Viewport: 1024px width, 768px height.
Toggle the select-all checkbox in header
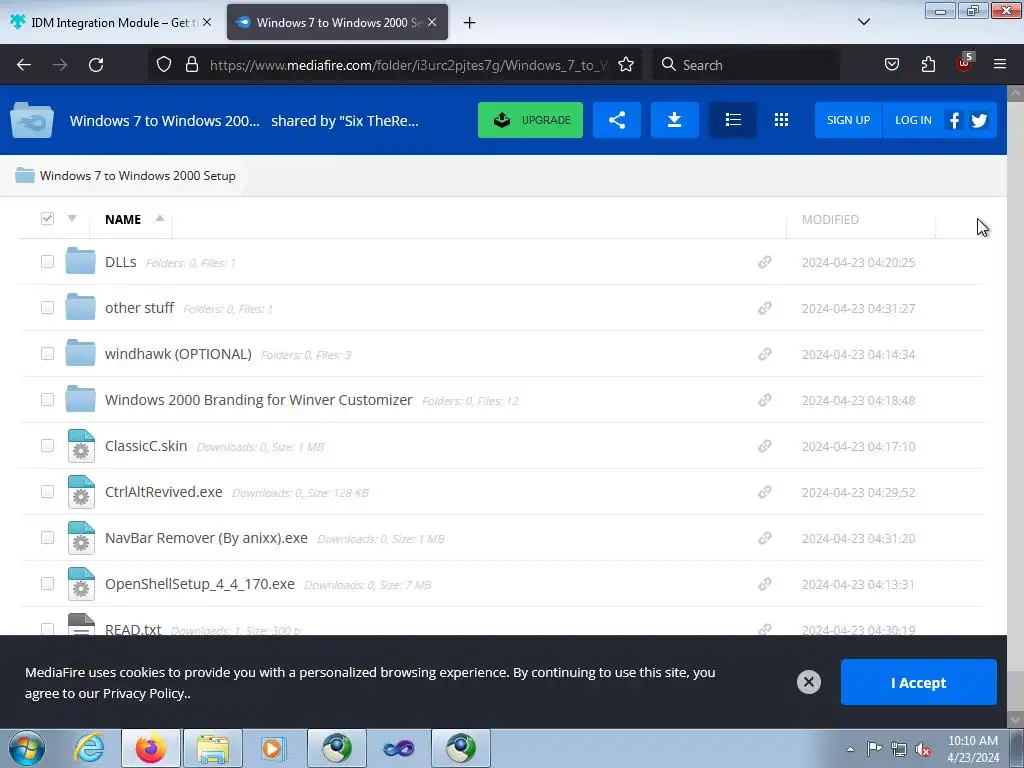[x=47, y=219]
